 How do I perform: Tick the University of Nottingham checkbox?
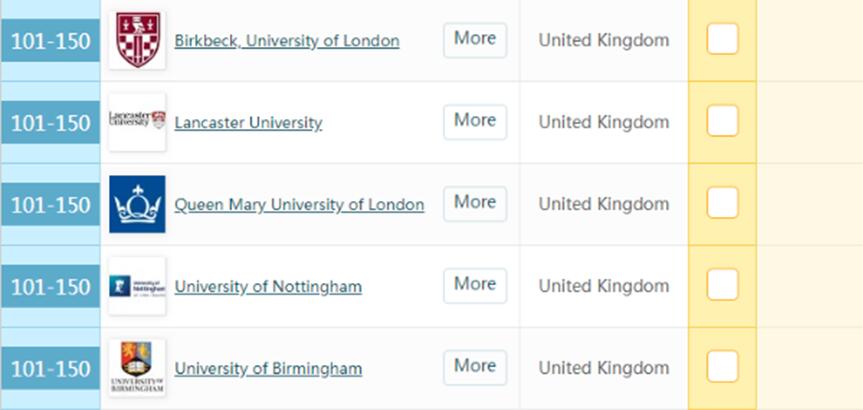[722, 285]
